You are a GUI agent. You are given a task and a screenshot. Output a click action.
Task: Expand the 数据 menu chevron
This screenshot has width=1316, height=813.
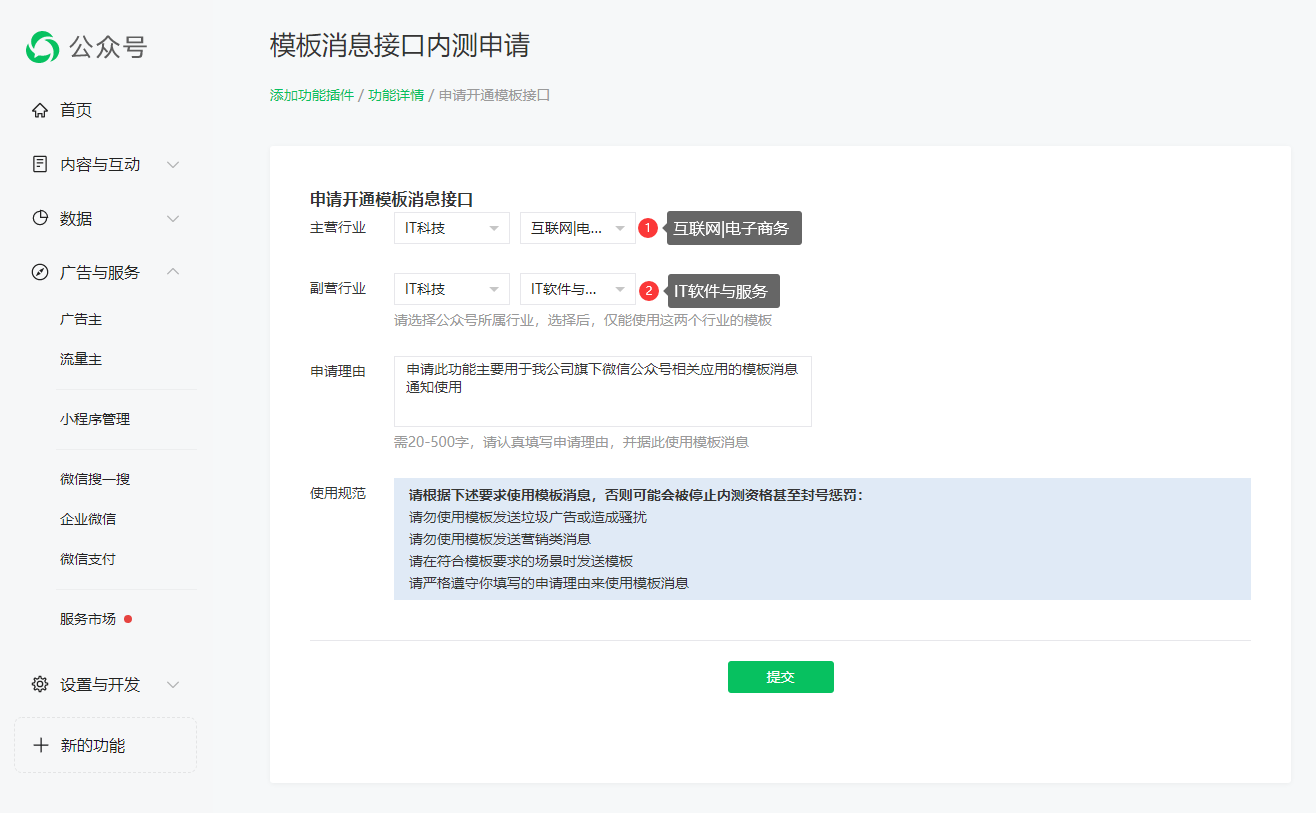click(173, 219)
